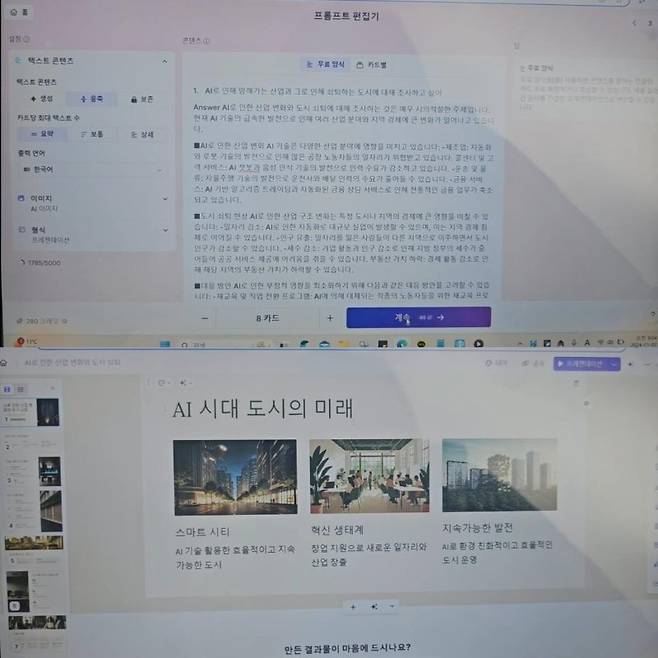Choose 보통 text amount per card
The height and width of the screenshot is (658, 658).
[91, 134]
